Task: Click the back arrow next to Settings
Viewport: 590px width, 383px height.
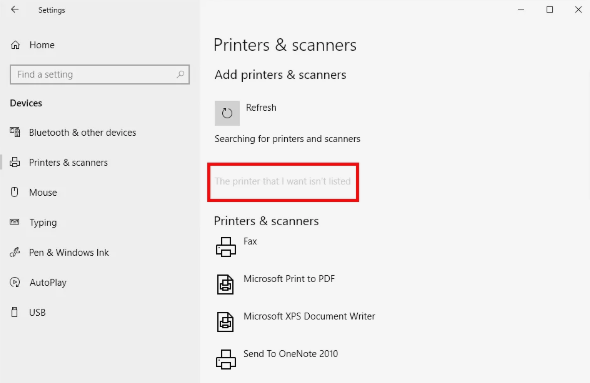Action: point(15,10)
